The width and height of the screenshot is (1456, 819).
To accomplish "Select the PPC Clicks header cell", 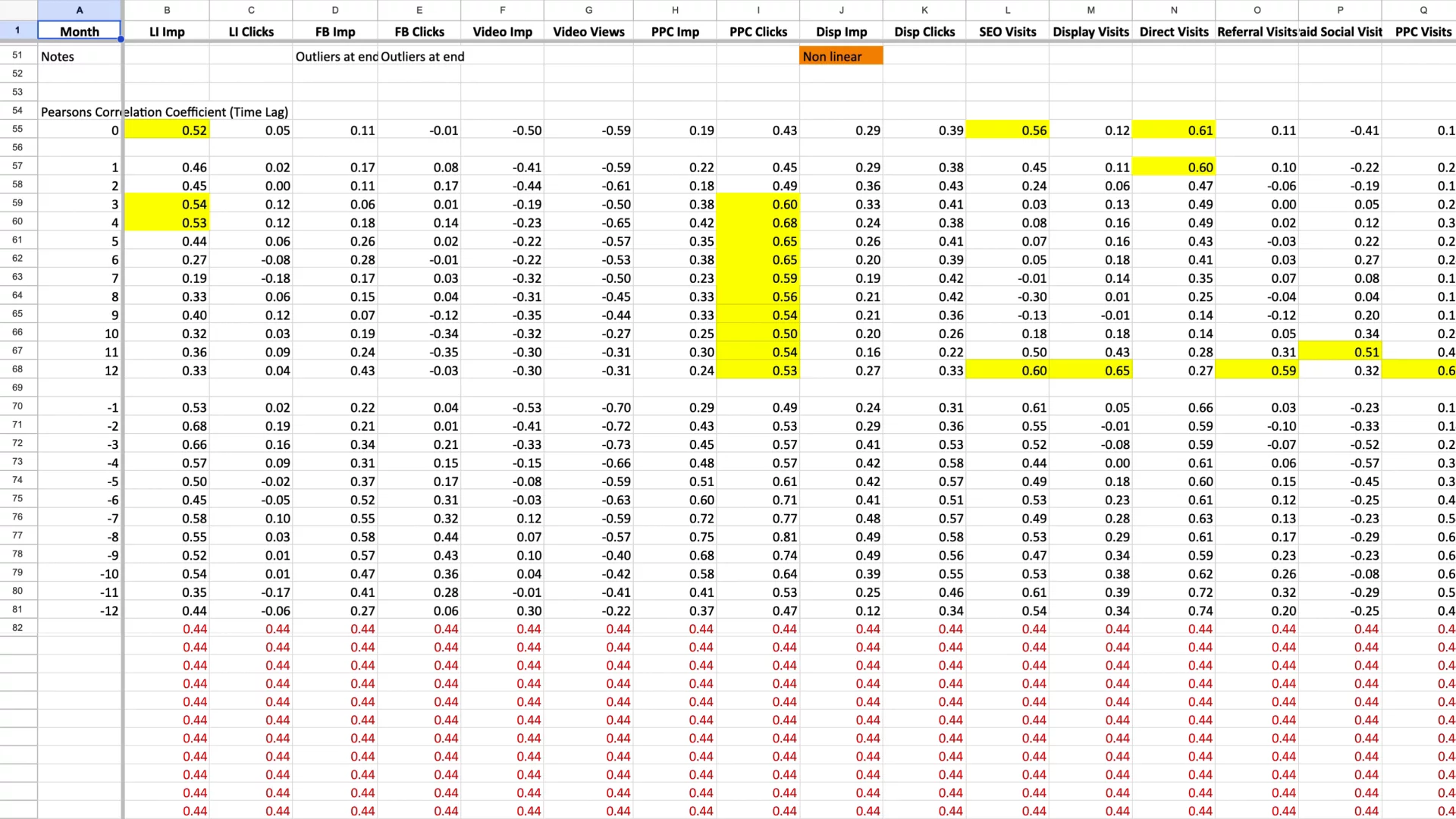I will click(x=758, y=32).
